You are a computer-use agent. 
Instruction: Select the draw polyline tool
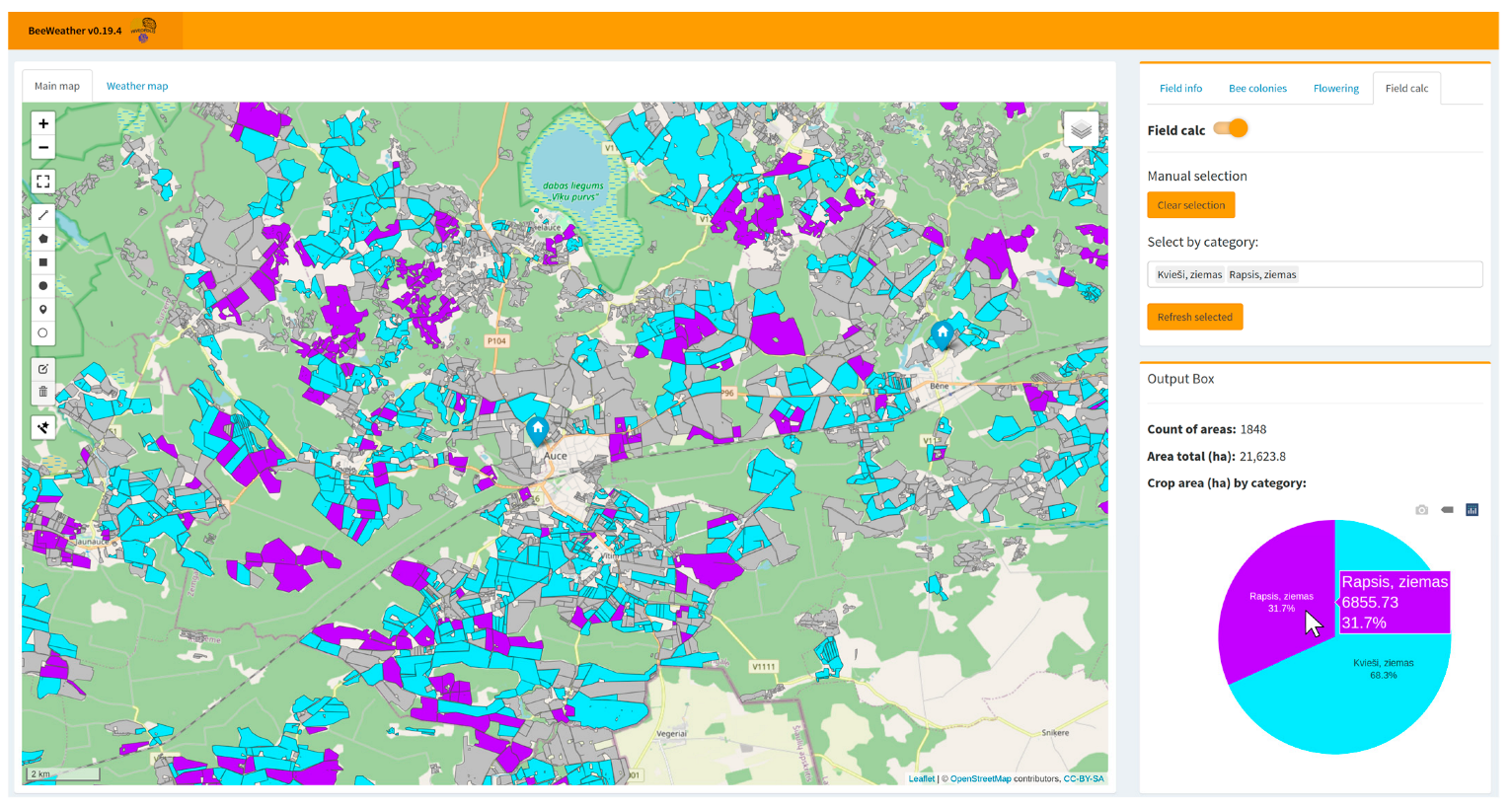43,215
